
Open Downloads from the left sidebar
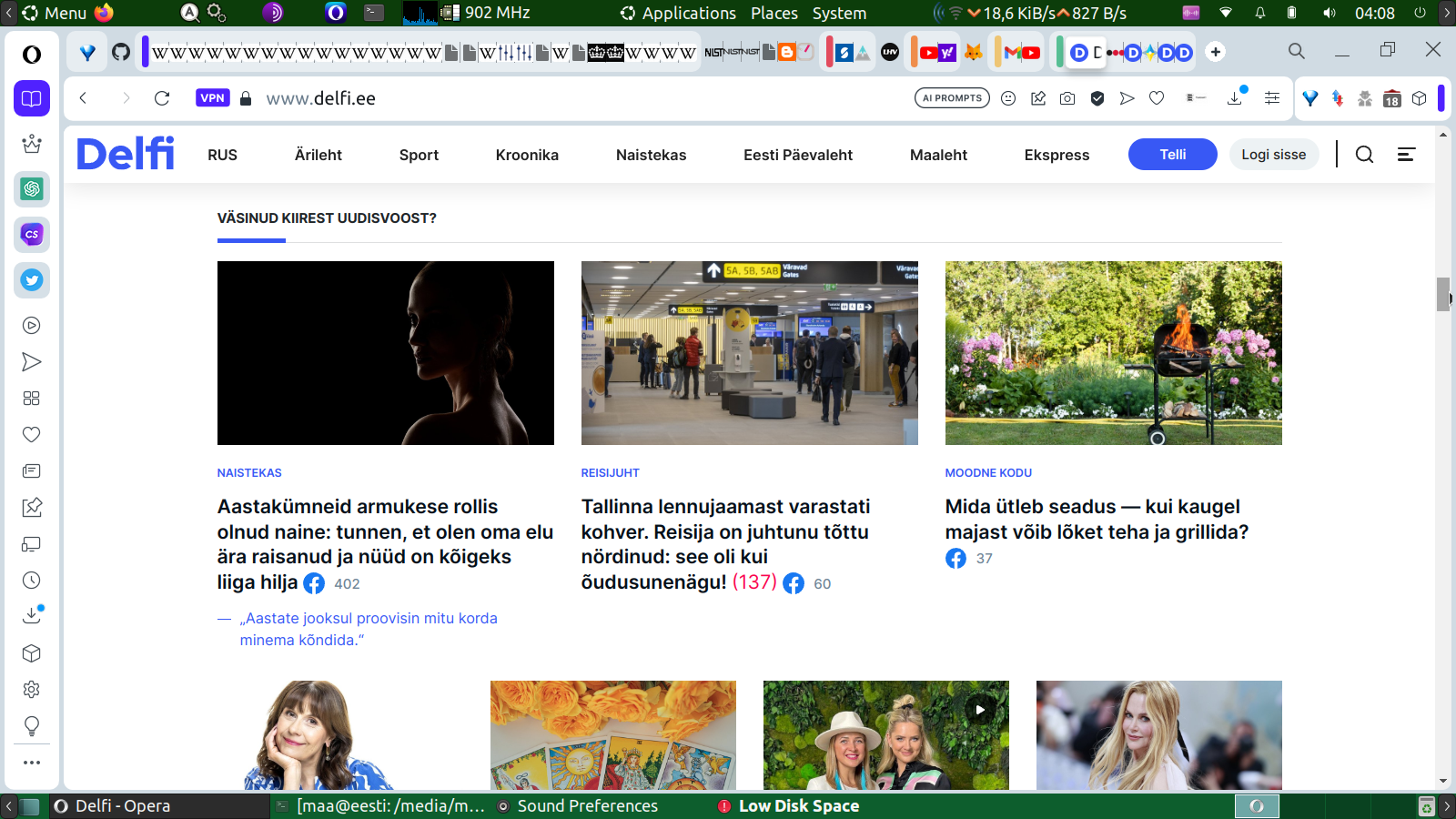[x=32, y=616]
